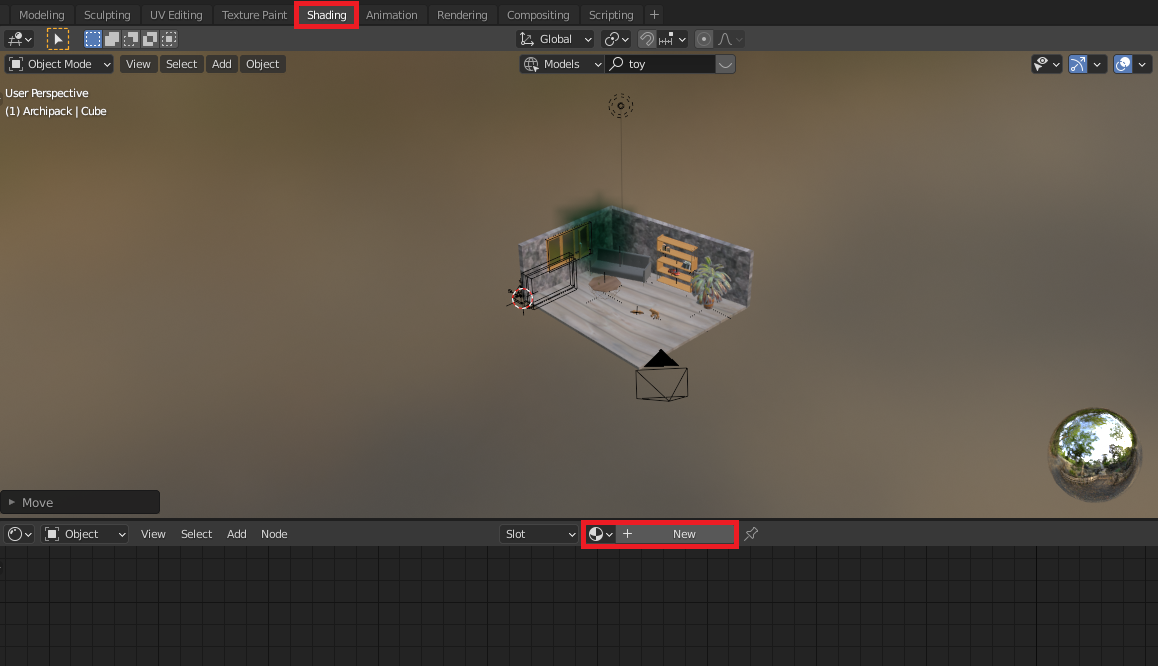Toggle viewport overlays
1158x666 pixels.
pos(1123,64)
